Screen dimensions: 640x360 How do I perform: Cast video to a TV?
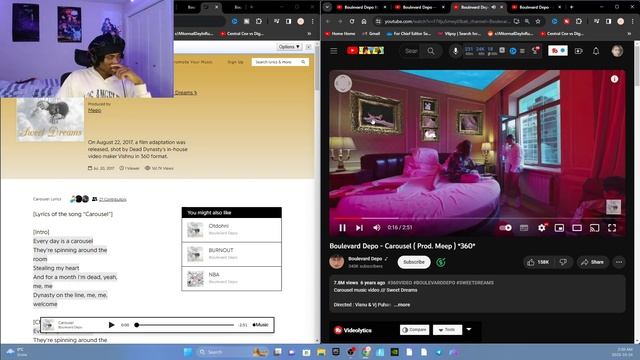594,228
